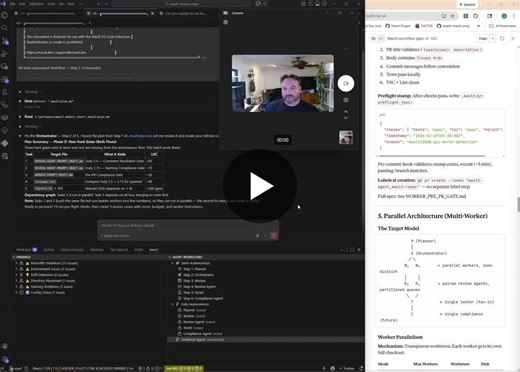The image size is (520, 372).
Task: Open Testing flask icon in activity bar
Action: pos(5,92)
